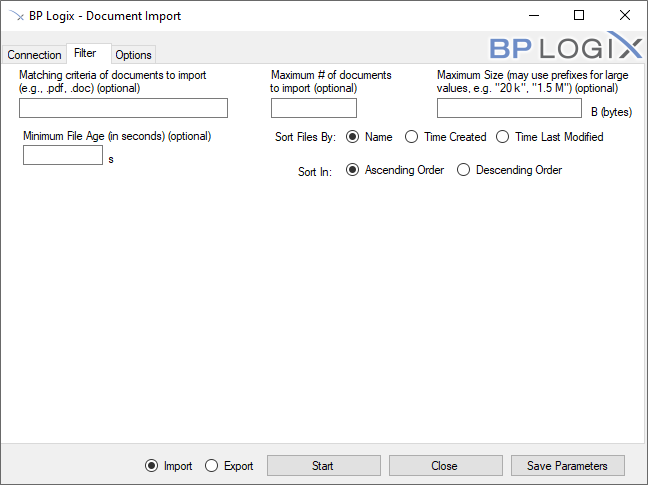Viewport: 648px width, 485px height.
Task: Click the BP Logix title bar icon
Action: pos(16,16)
